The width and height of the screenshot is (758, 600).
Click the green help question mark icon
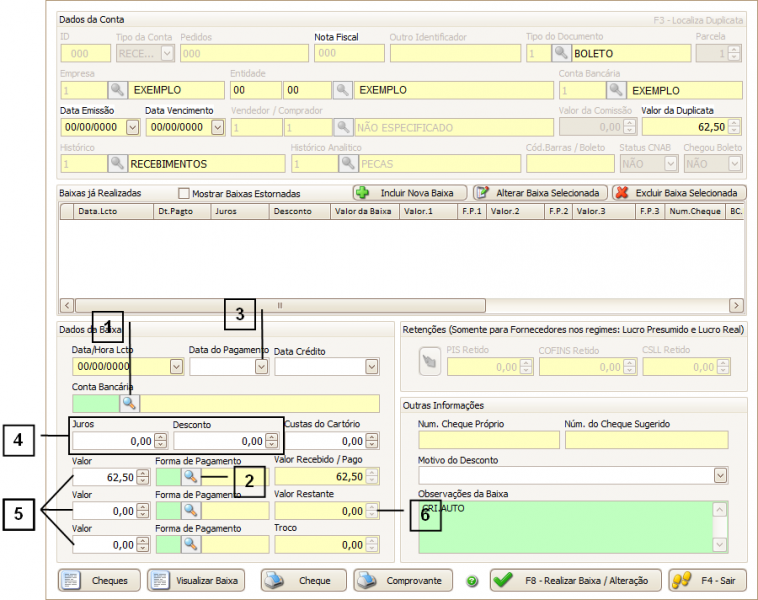(x=472, y=581)
